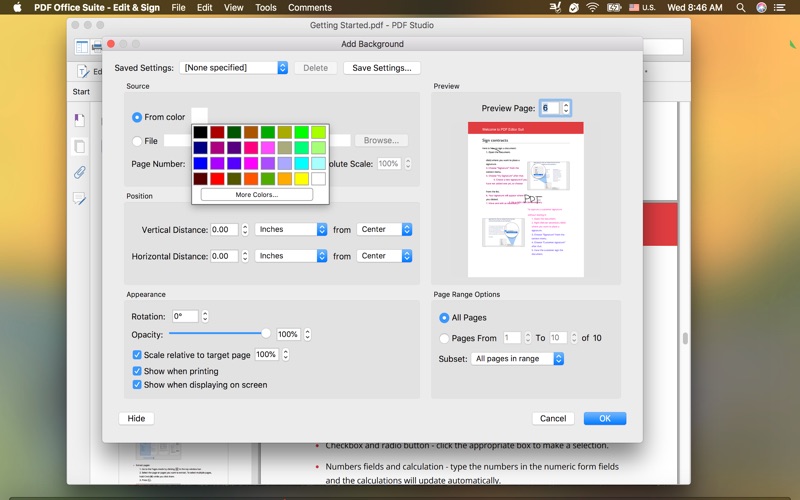
Task: Open the Comments menu
Action: coord(310,8)
